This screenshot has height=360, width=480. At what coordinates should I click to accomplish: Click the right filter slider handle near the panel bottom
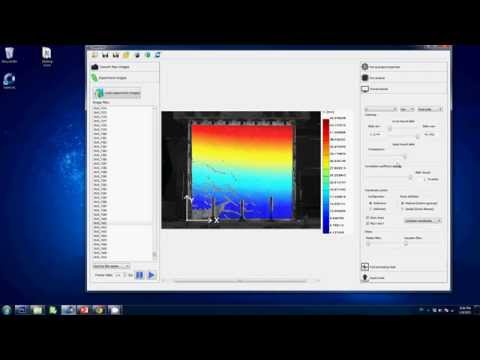point(406,244)
